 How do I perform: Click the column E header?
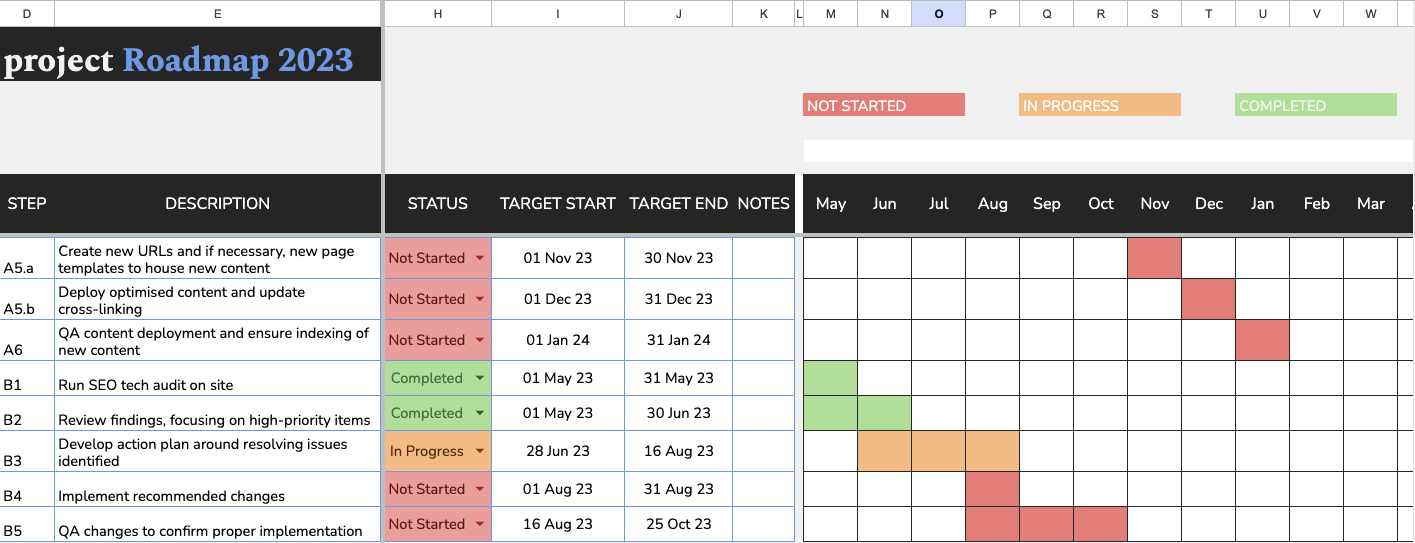point(218,13)
